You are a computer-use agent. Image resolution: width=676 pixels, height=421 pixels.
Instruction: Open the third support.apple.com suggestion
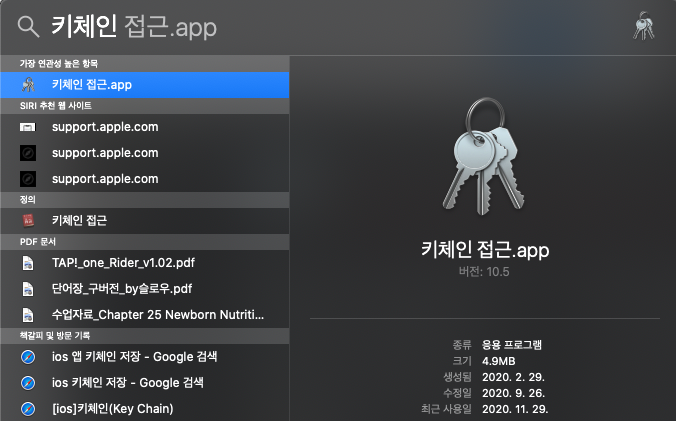[x=145, y=179]
